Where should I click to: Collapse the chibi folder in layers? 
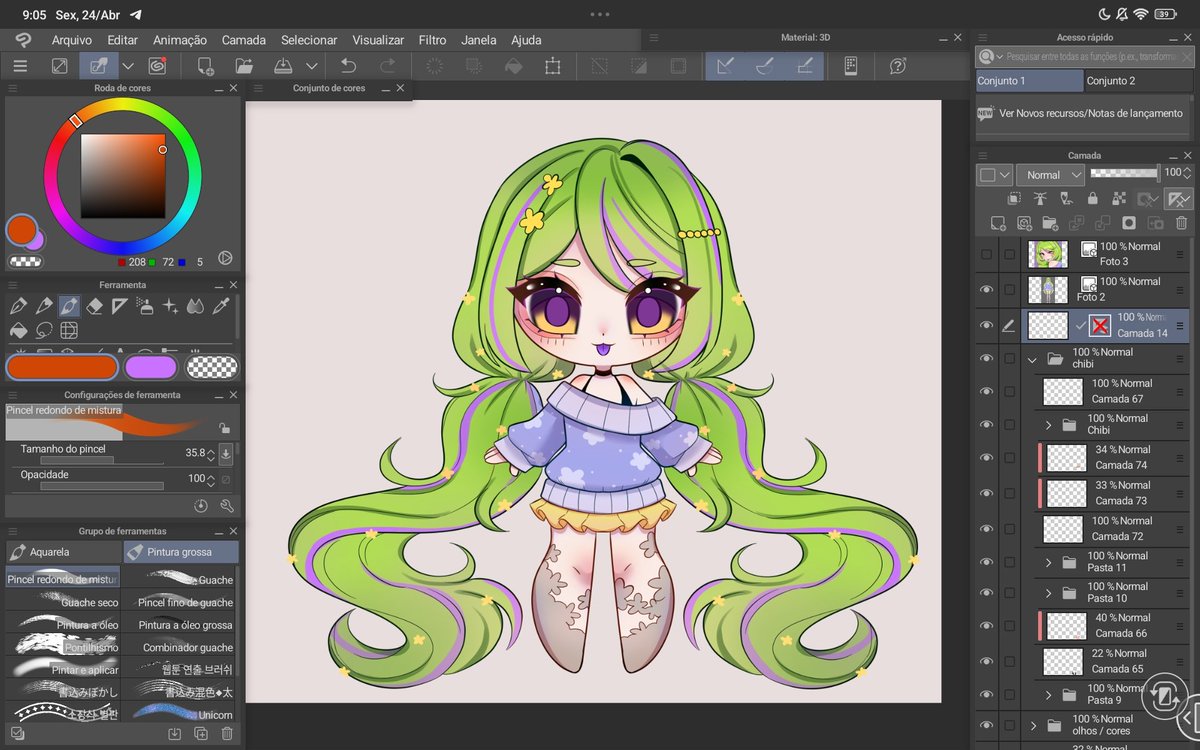pos(1032,358)
